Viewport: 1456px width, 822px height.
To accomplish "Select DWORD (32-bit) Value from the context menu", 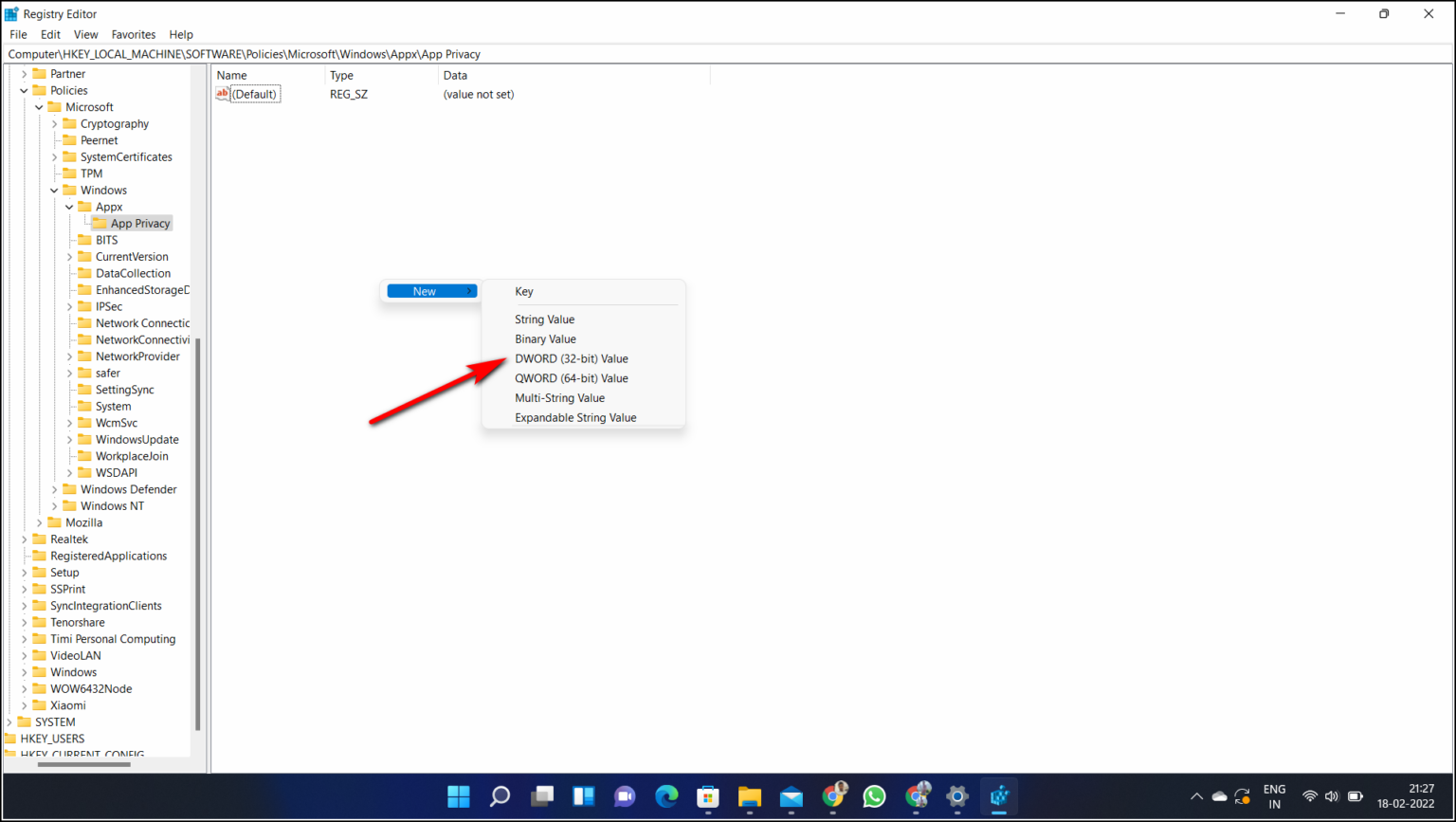I will tap(572, 358).
